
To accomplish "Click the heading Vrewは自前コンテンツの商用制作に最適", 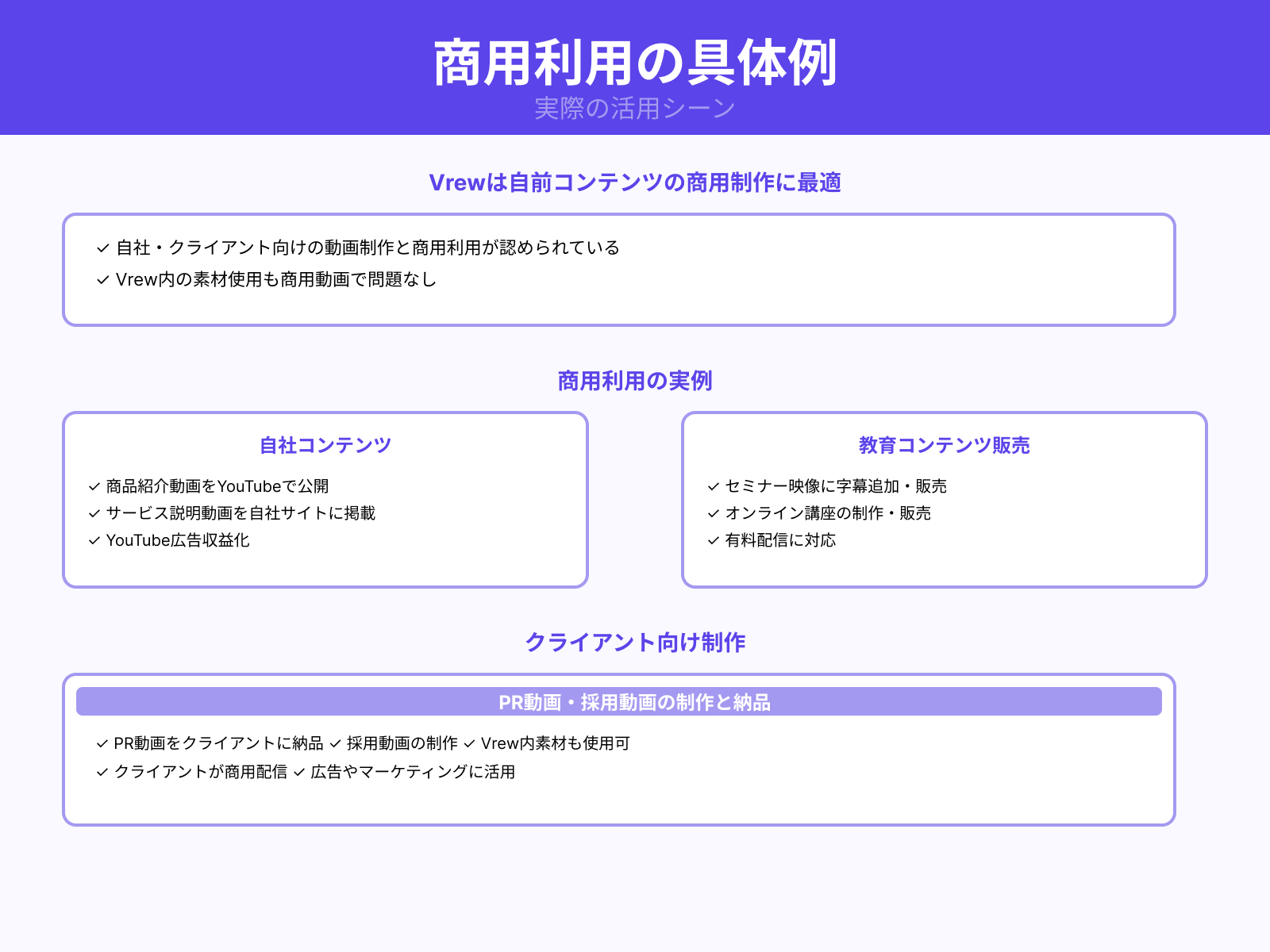I will click(635, 182).
